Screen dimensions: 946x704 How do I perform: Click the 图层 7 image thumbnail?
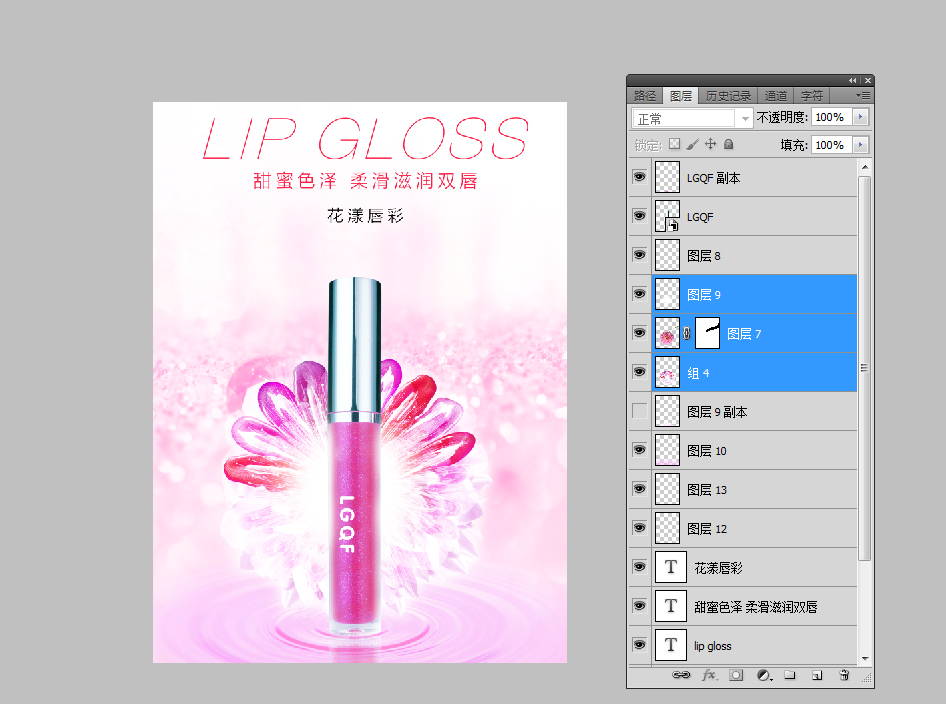[x=667, y=333]
